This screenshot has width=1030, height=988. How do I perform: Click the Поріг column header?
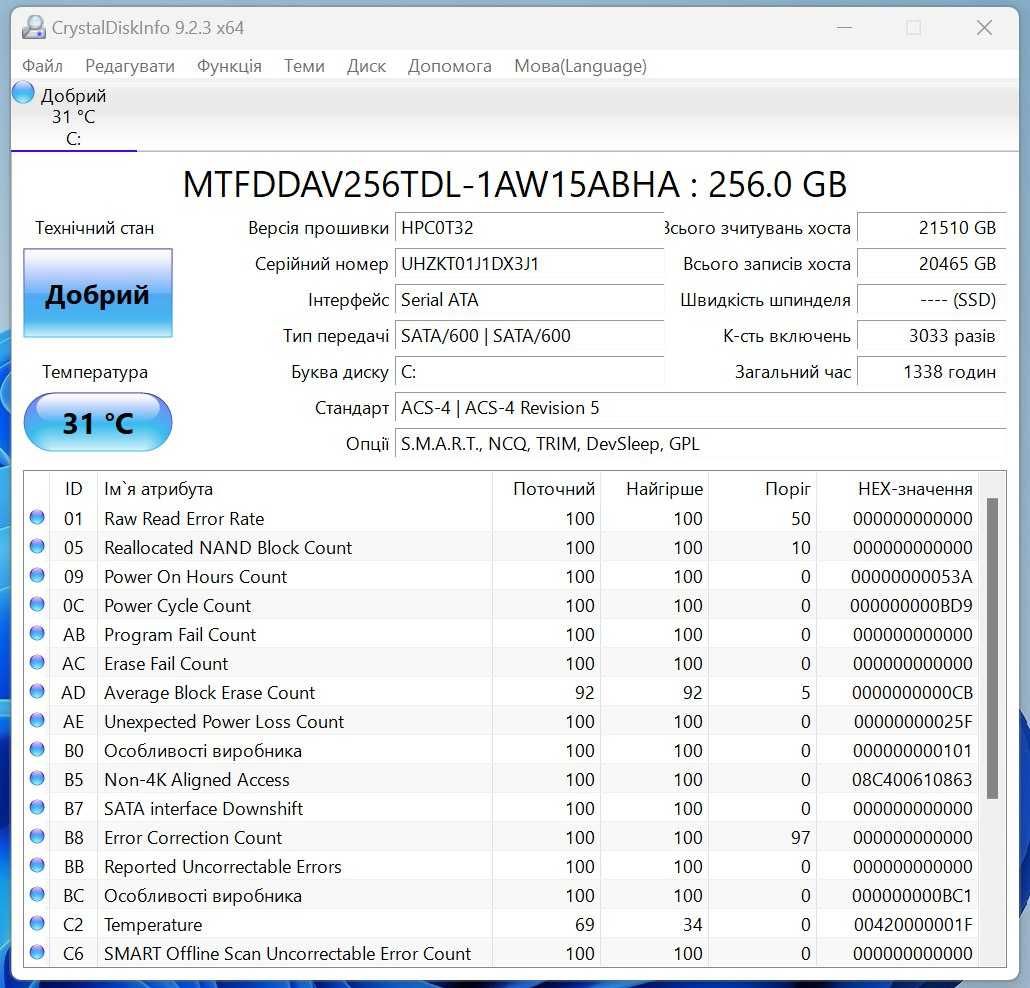[x=762, y=489]
